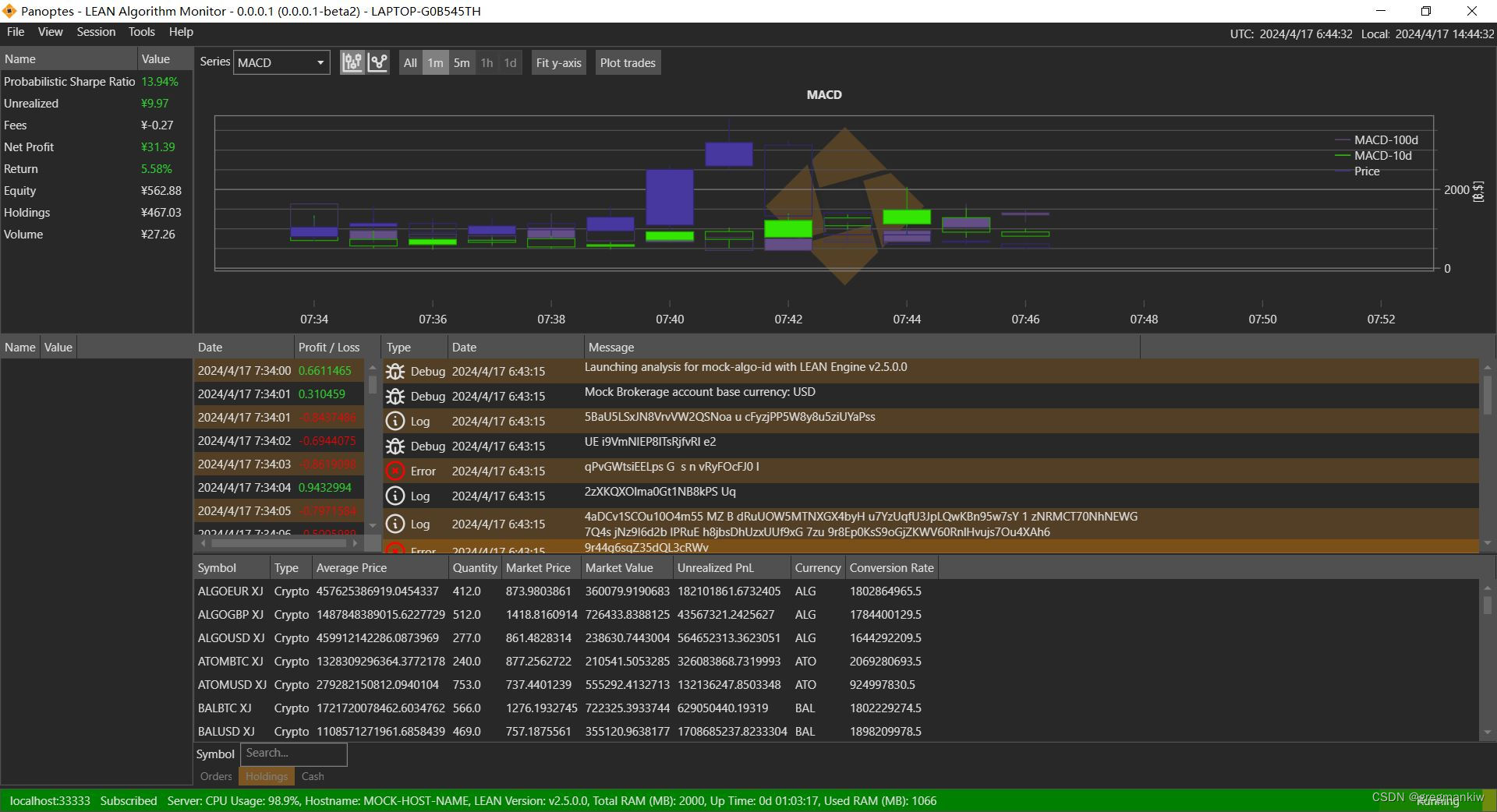Select the ATOMBTC XJ holdings row
Viewport: 1497px width, 812px height.
(x=837, y=662)
